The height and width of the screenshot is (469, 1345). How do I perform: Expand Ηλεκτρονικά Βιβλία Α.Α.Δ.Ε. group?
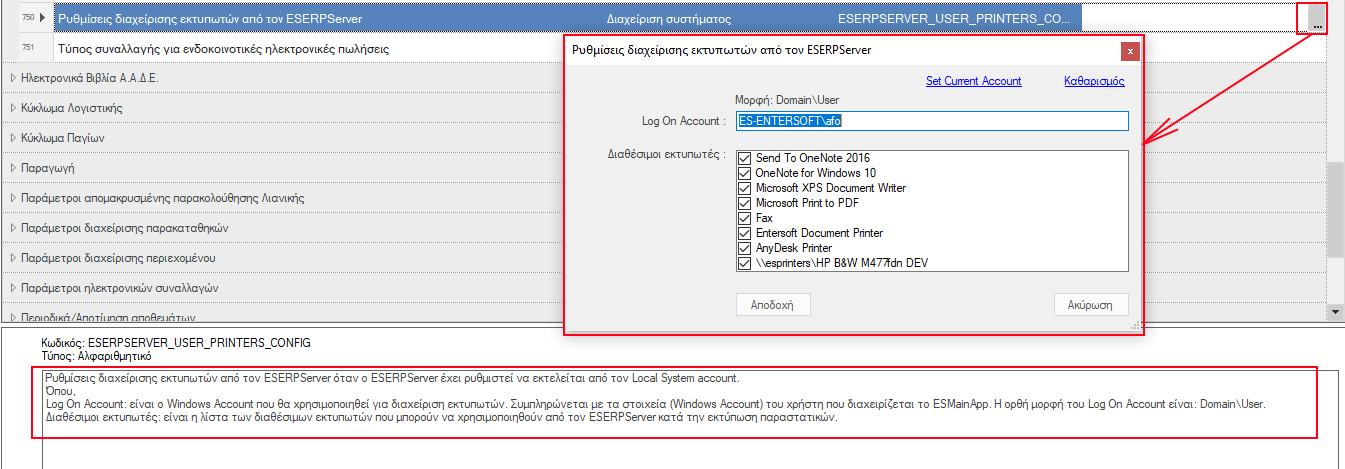pos(12,78)
